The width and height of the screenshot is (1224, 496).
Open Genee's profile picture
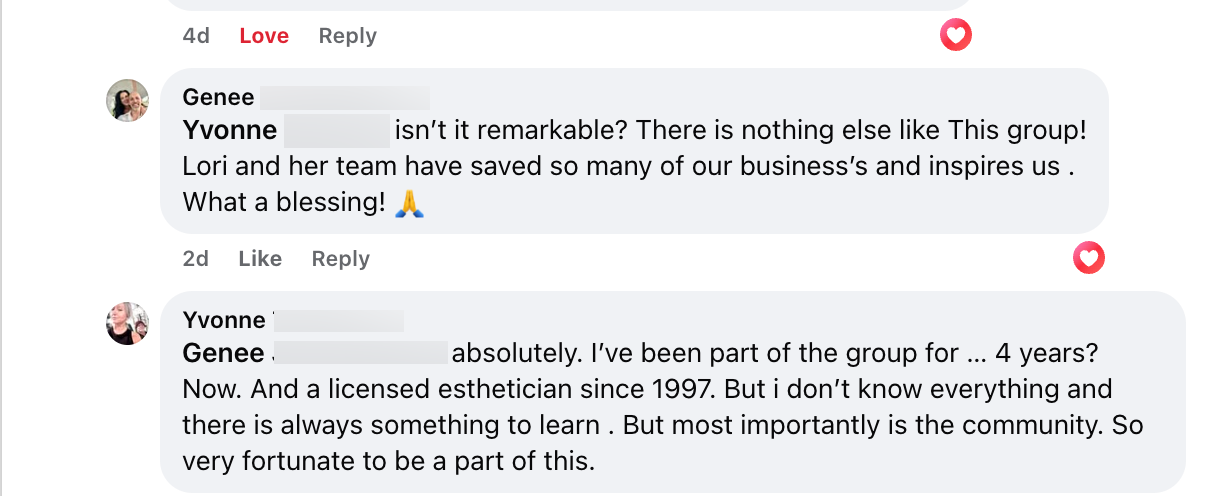pyautogui.click(x=128, y=100)
